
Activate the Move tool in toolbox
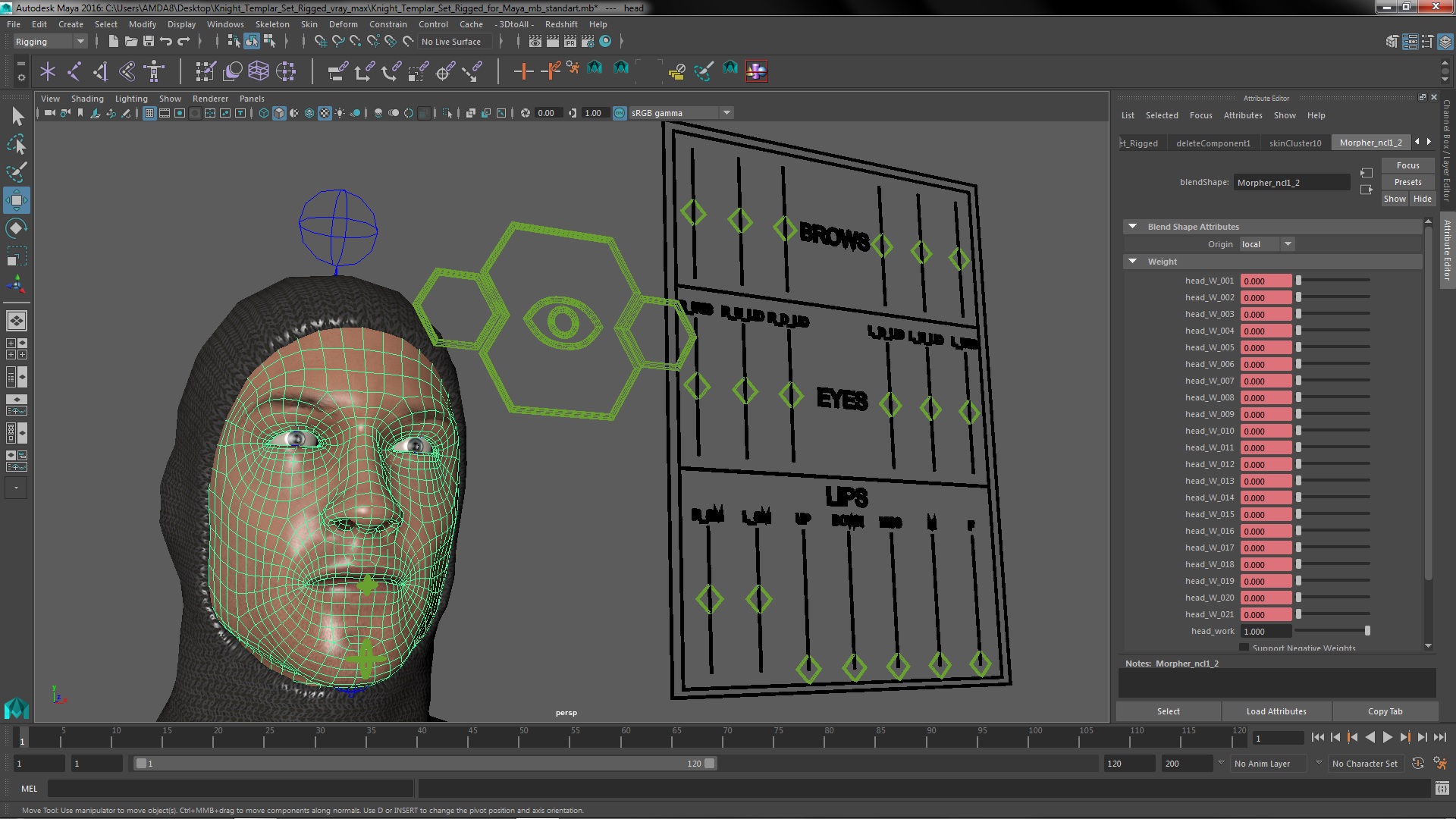point(17,200)
